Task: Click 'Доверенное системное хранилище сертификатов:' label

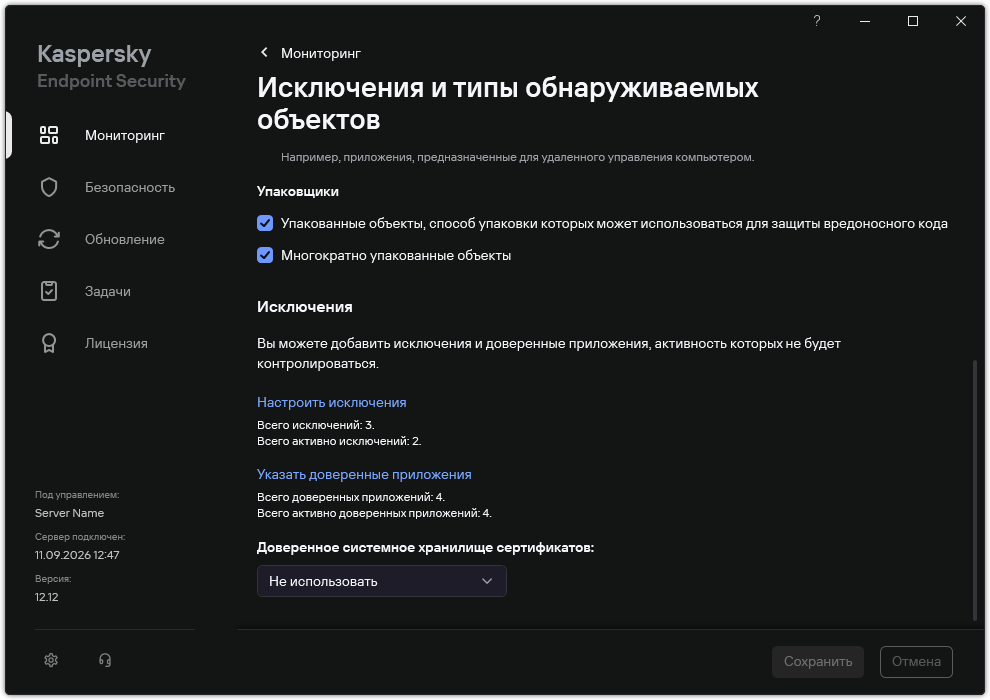Action: coord(426,547)
